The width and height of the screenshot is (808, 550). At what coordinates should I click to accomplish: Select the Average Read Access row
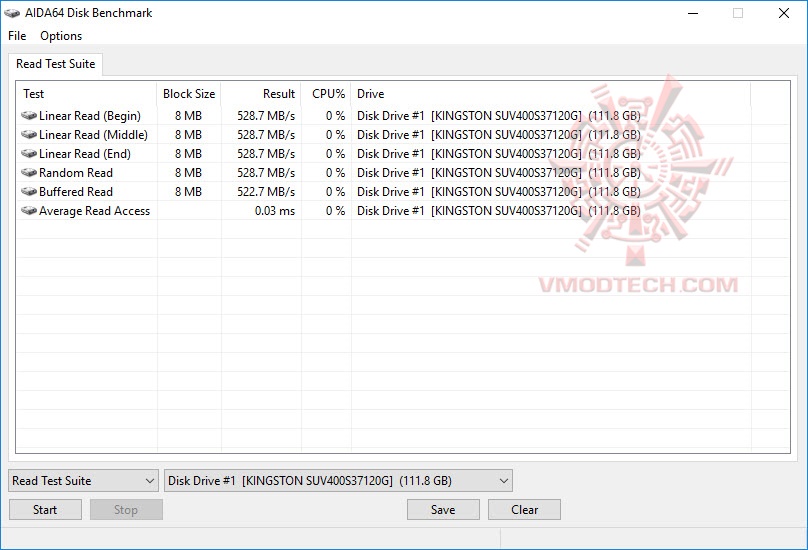point(402,211)
